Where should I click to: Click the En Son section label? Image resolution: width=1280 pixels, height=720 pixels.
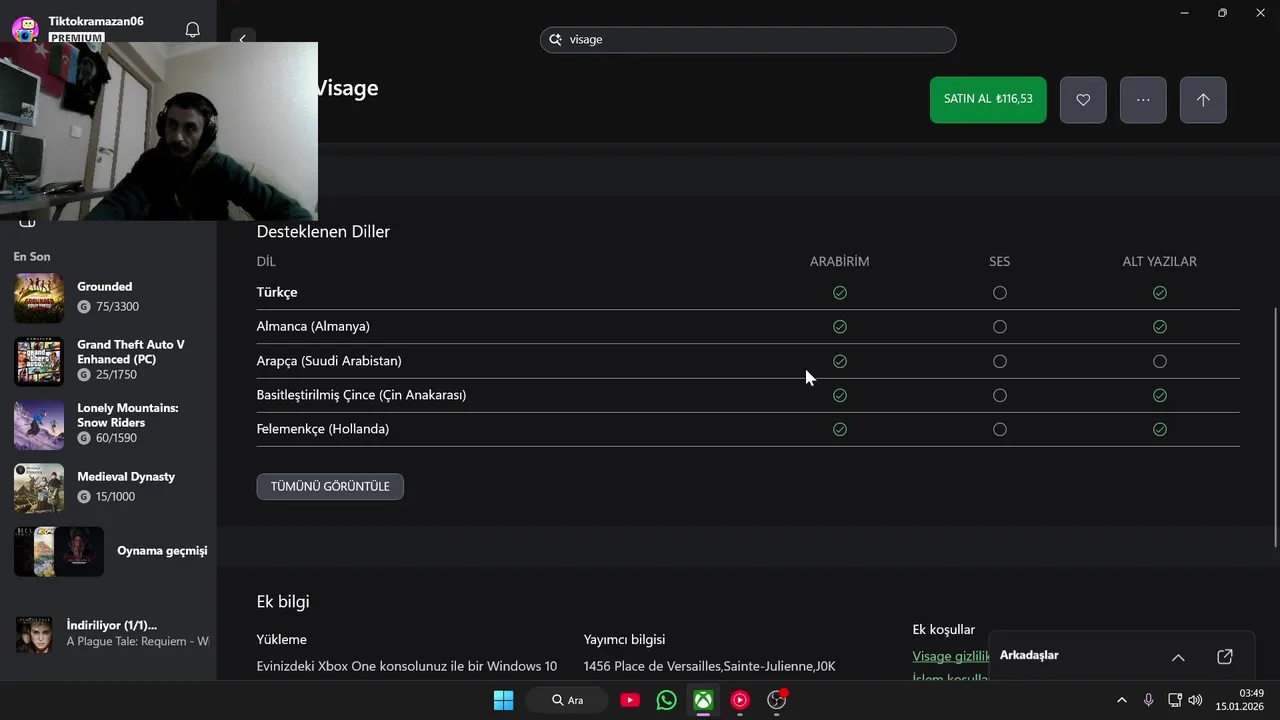click(32, 257)
